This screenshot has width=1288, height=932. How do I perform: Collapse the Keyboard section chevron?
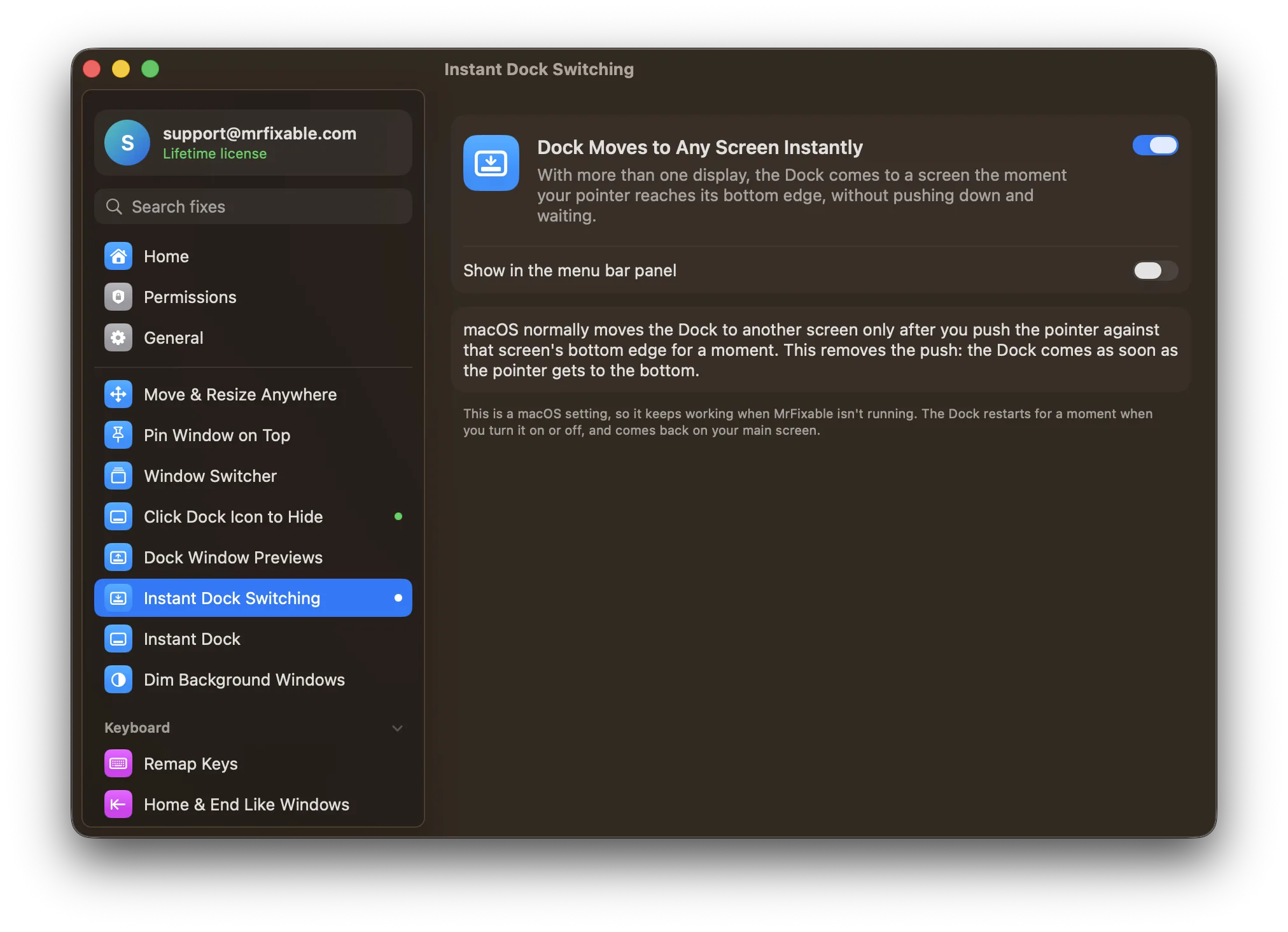[398, 728]
